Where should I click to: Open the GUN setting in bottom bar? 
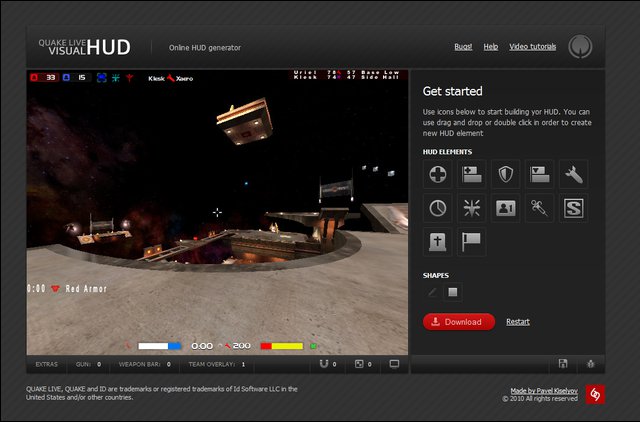(88, 364)
